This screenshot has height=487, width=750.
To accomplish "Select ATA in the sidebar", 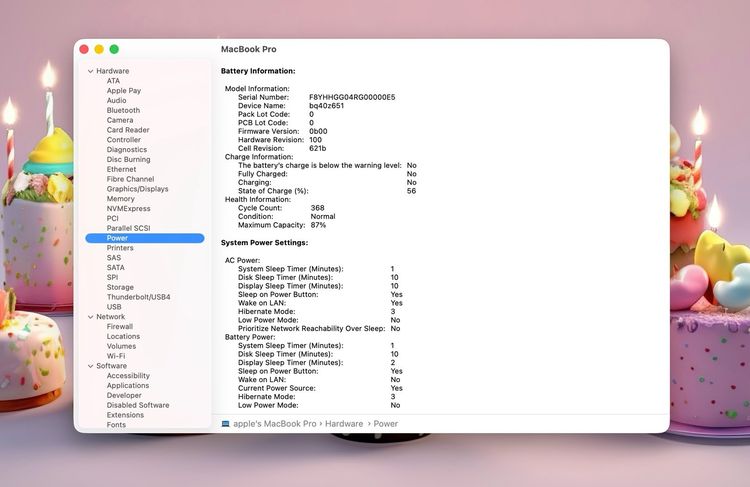I will click(x=113, y=81).
